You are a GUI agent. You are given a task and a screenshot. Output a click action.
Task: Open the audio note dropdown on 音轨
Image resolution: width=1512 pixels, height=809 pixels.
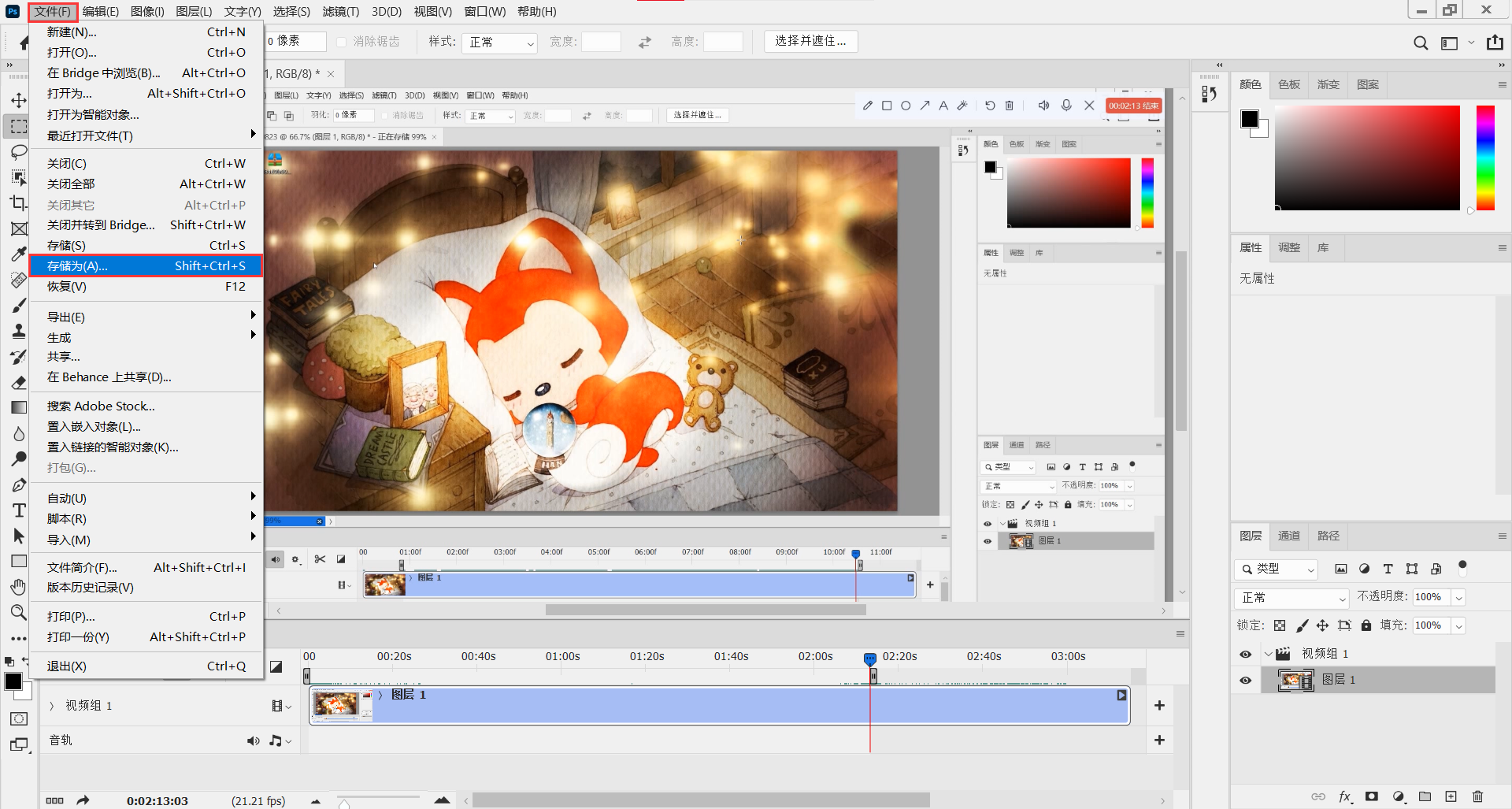click(x=280, y=740)
